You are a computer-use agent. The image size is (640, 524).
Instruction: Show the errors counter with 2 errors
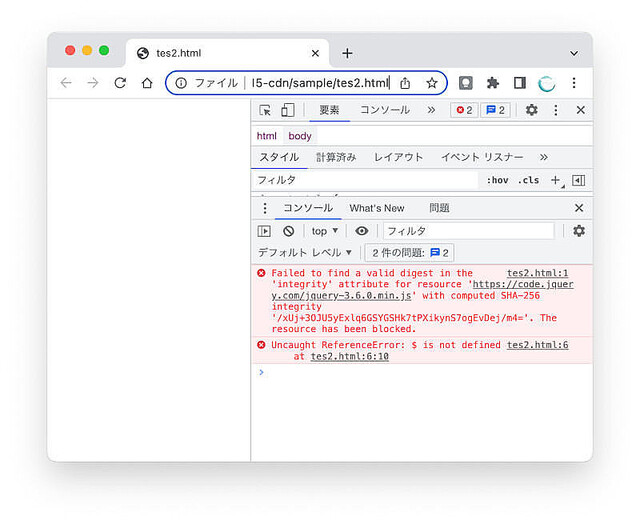(x=464, y=110)
